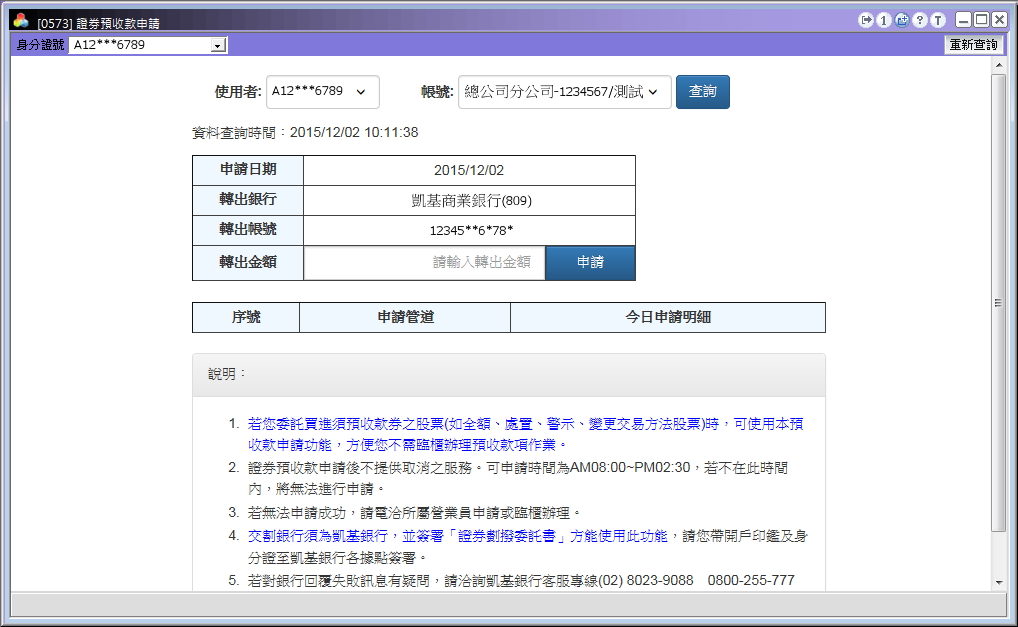Expand the 使用者 dropdown
The height and width of the screenshot is (627, 1018).
[x=323, y=92]
